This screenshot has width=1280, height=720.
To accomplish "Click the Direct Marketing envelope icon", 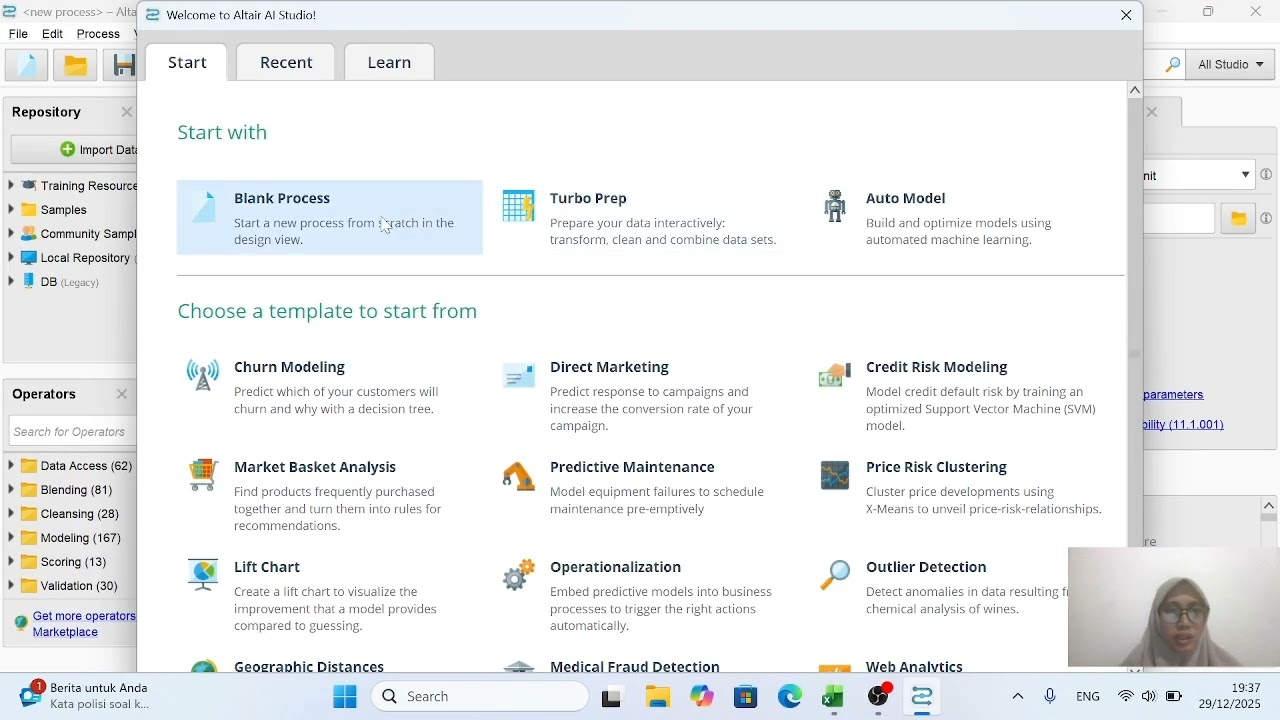I will pyautogui.click(x=518, y=375).
